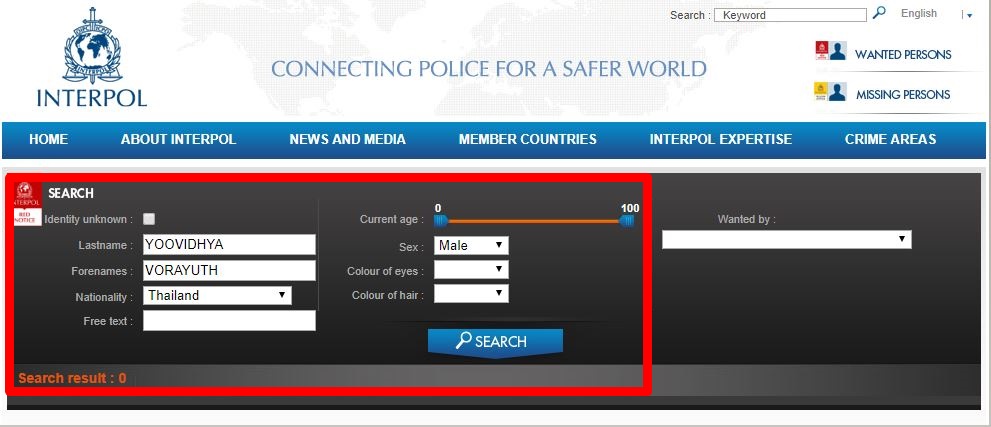Viewport: 991px width, 427px height.
Task: Click the Forenames field containing VORAYUTH
Action: (x=229, y=270)
